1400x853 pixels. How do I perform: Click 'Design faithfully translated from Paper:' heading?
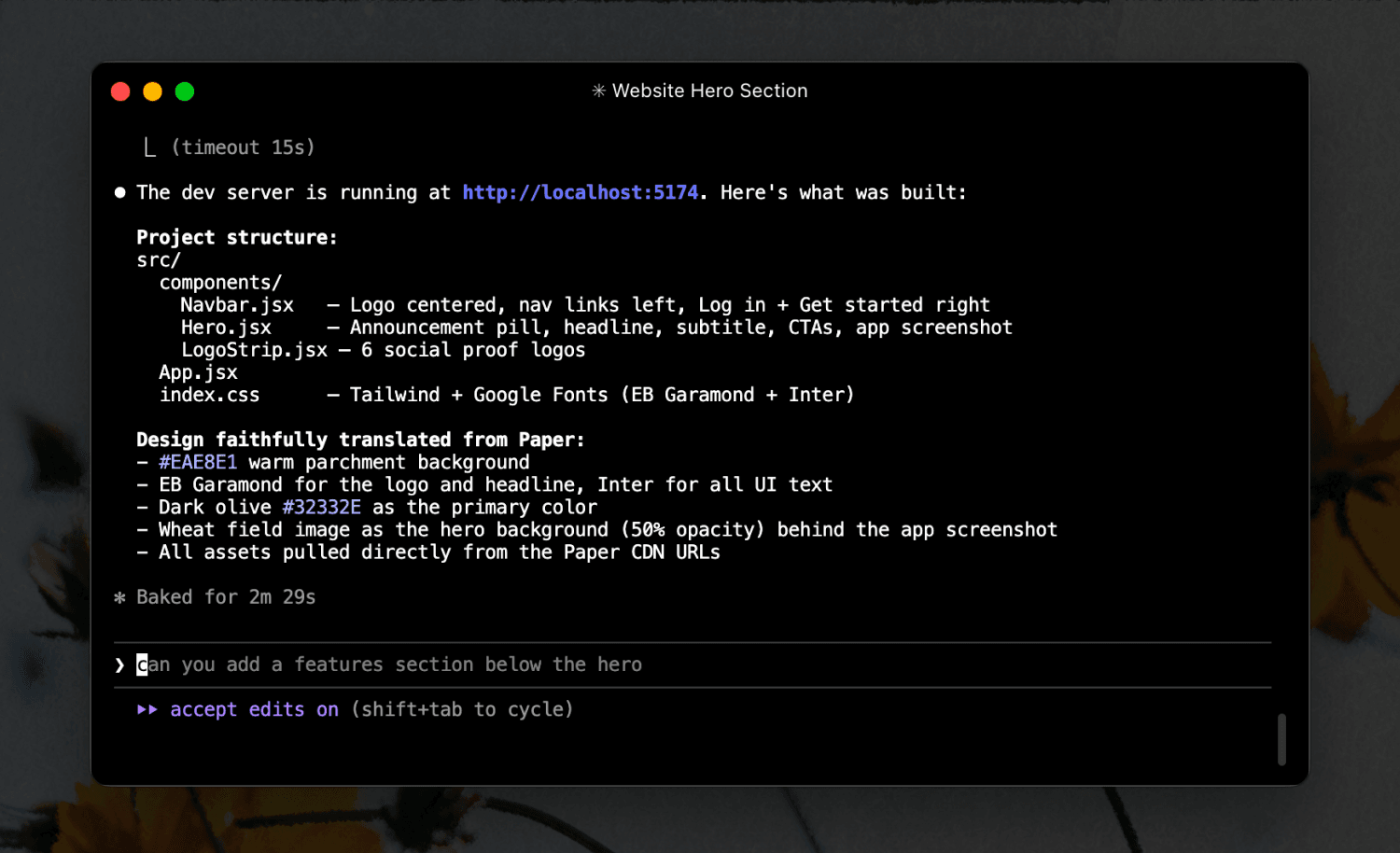tap(360, 440)
